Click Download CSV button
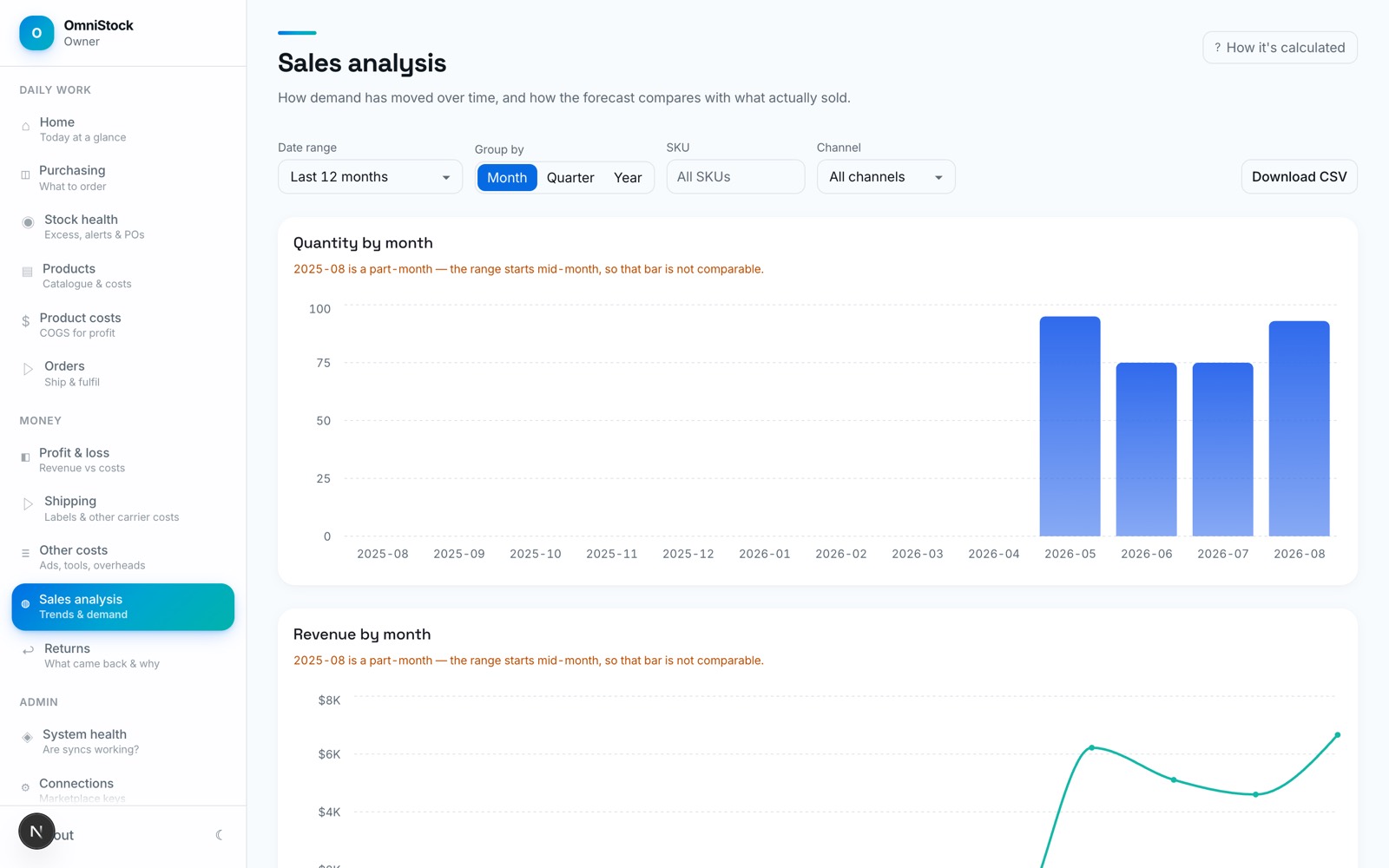This screenshot has width=1389, height=868. click(x=1299, y=177)
